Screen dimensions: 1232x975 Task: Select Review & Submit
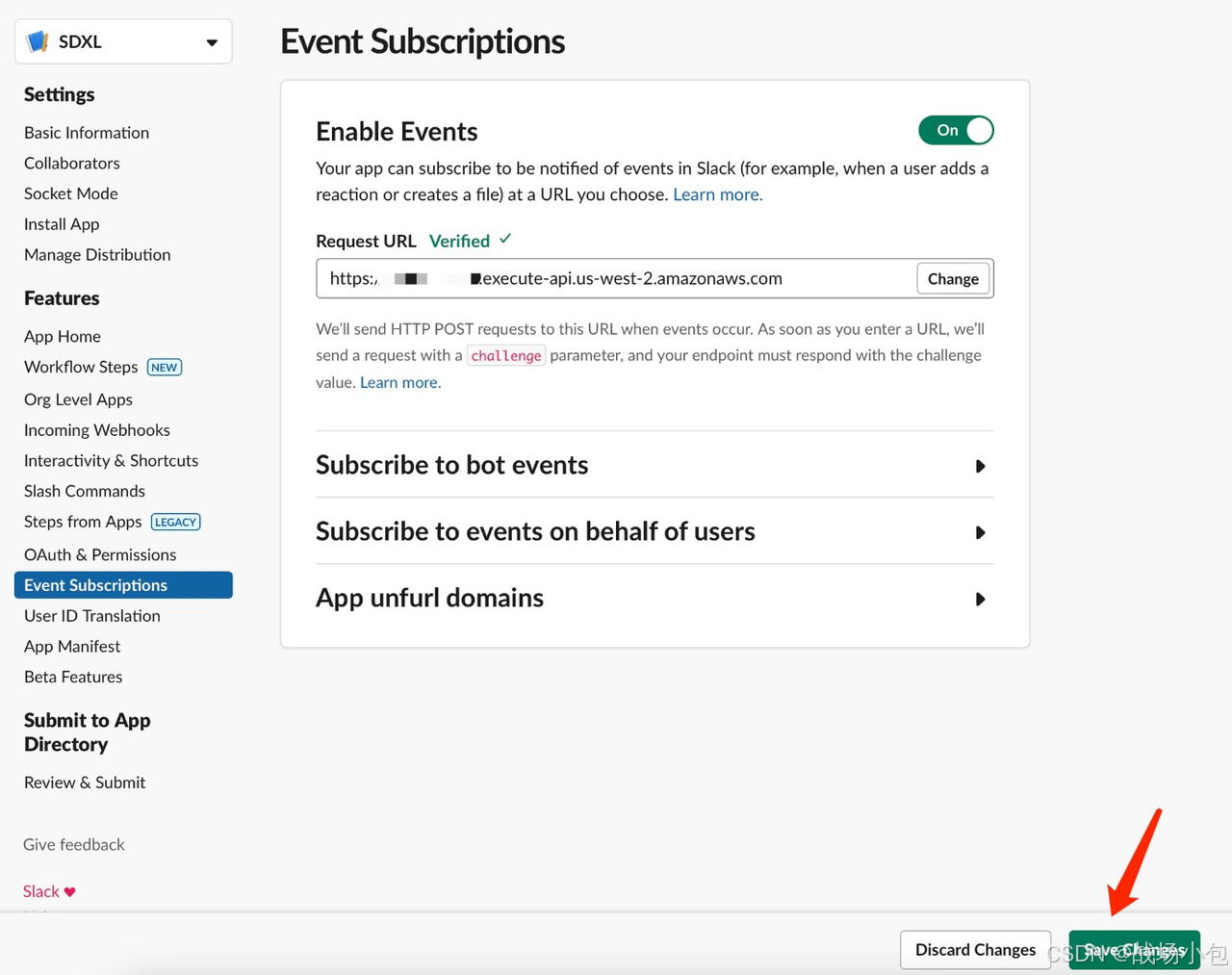[85, 783]
